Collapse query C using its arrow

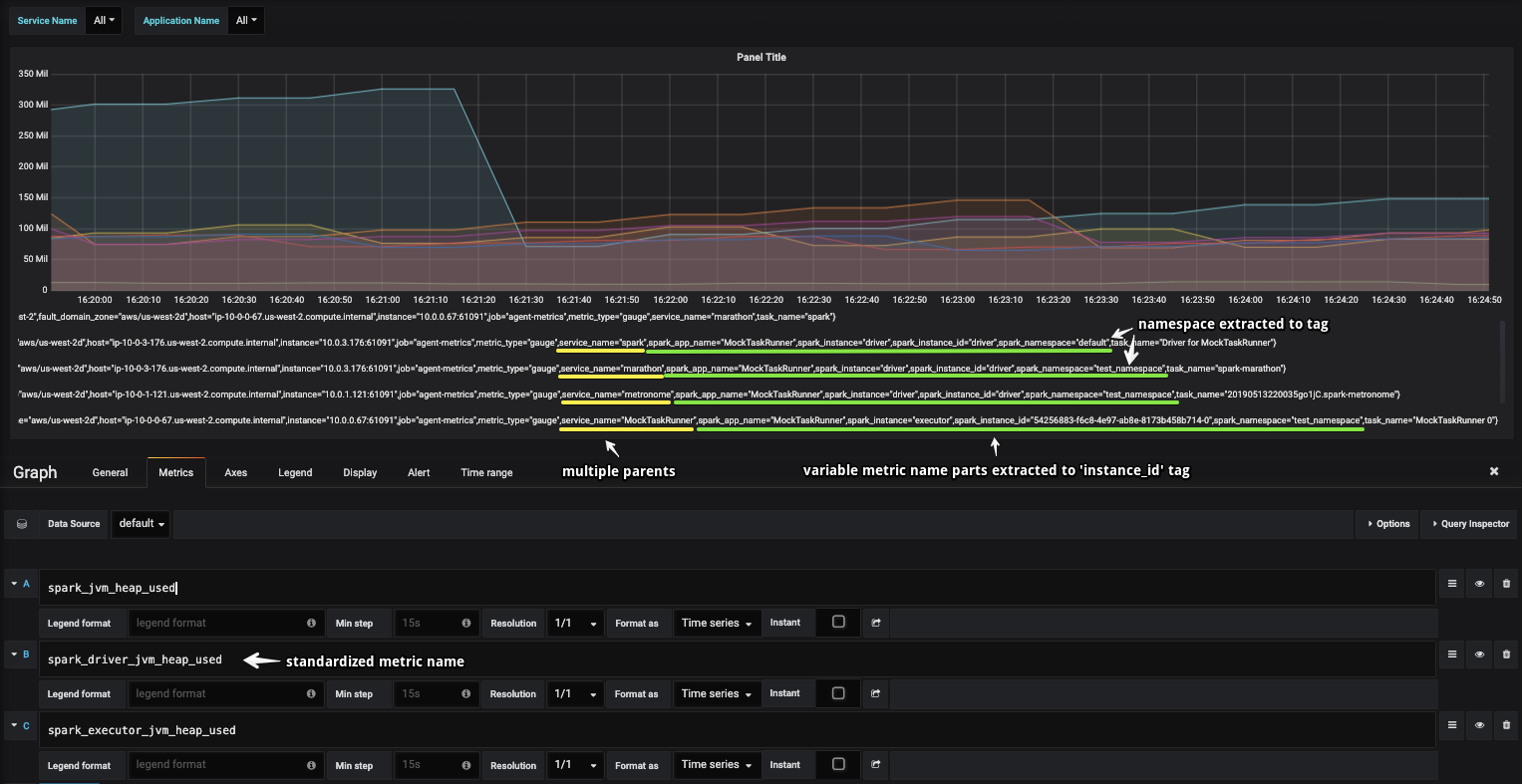pos(14,724)
